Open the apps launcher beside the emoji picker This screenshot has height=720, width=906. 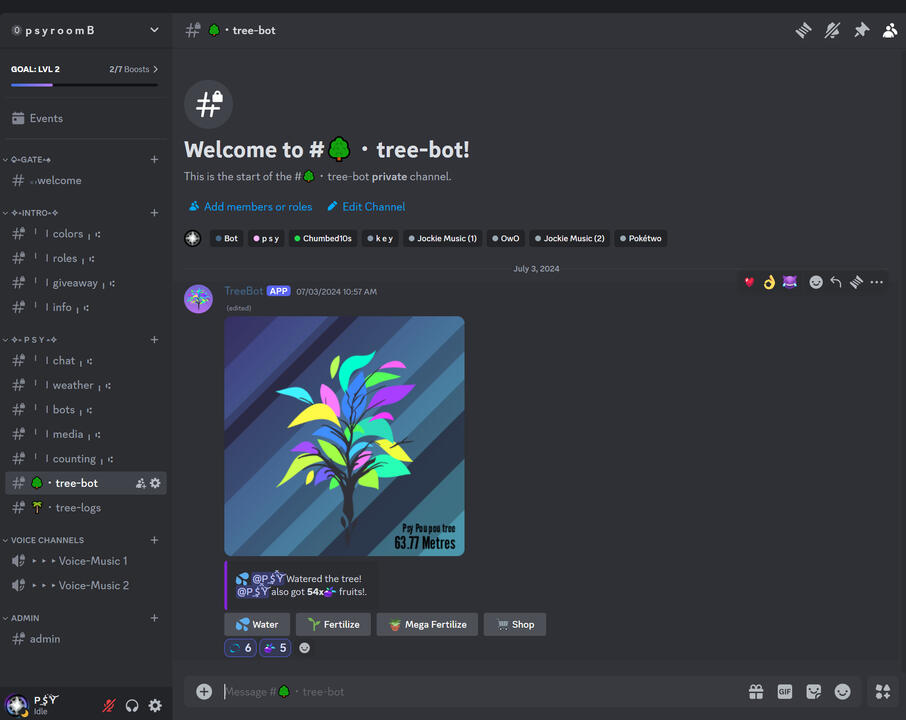coord(881,691)
